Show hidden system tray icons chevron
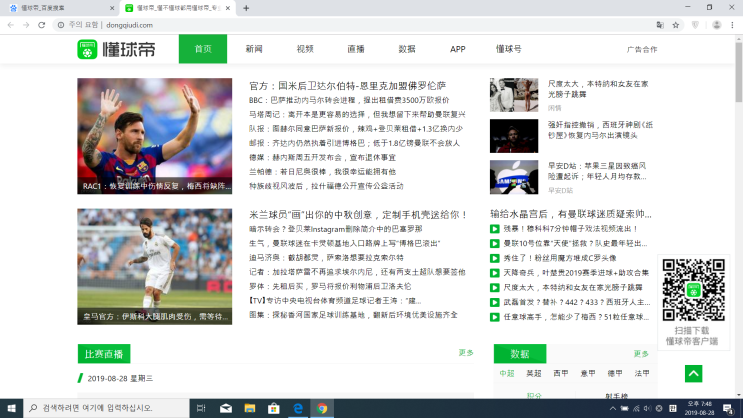 click(x=612, y=408)
